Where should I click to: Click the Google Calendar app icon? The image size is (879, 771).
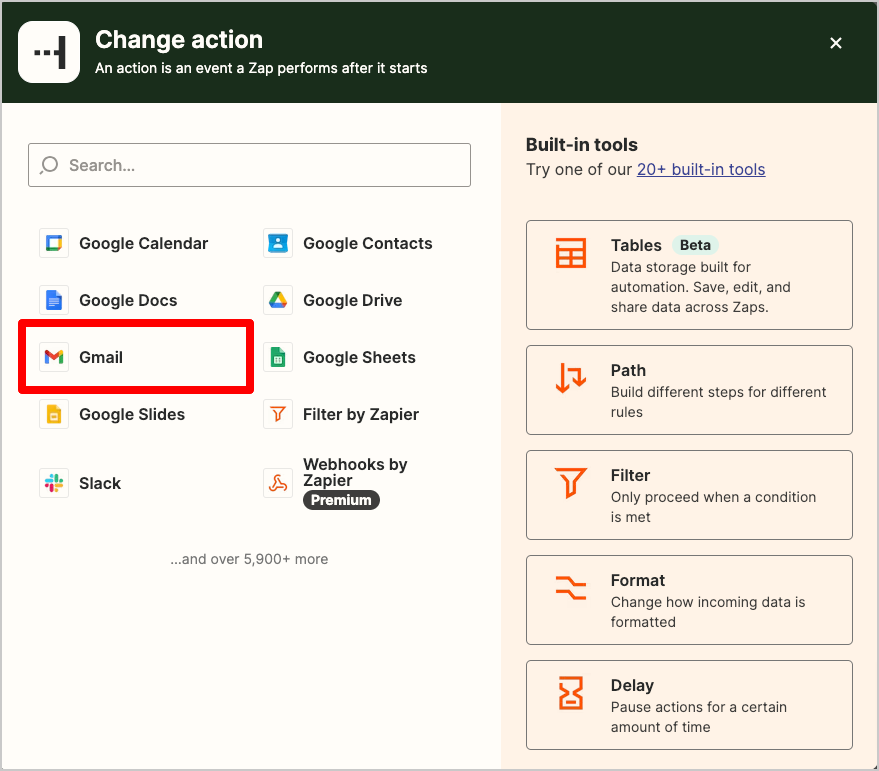pos(54,243)
